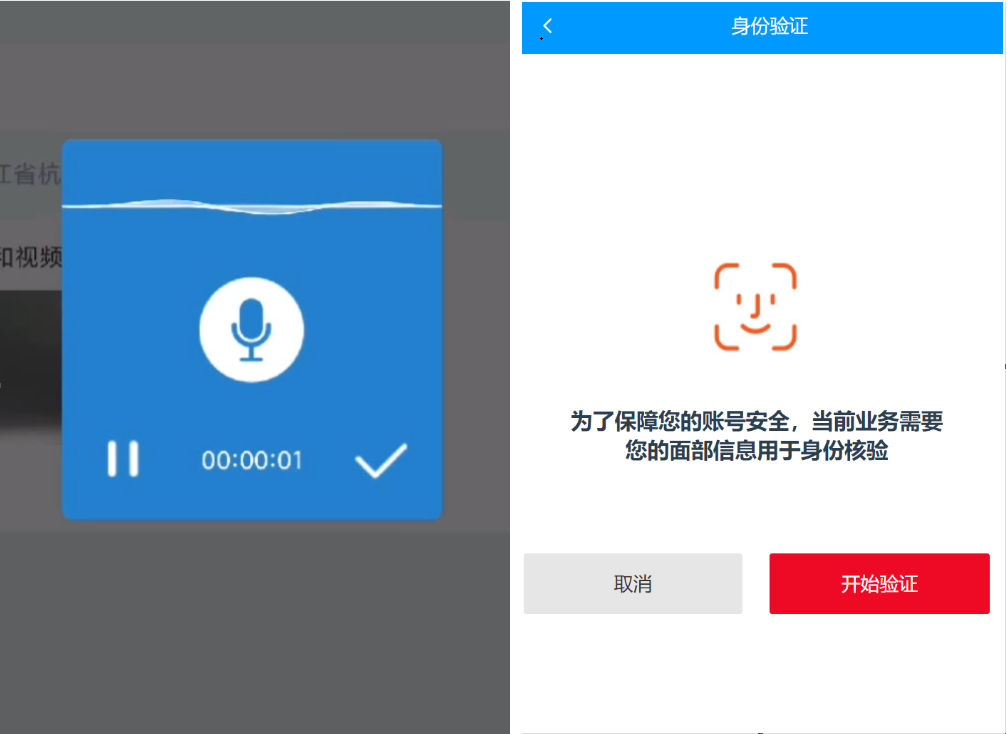
Task: Click the white audio waveform line
Action: (x=251, y=205)
